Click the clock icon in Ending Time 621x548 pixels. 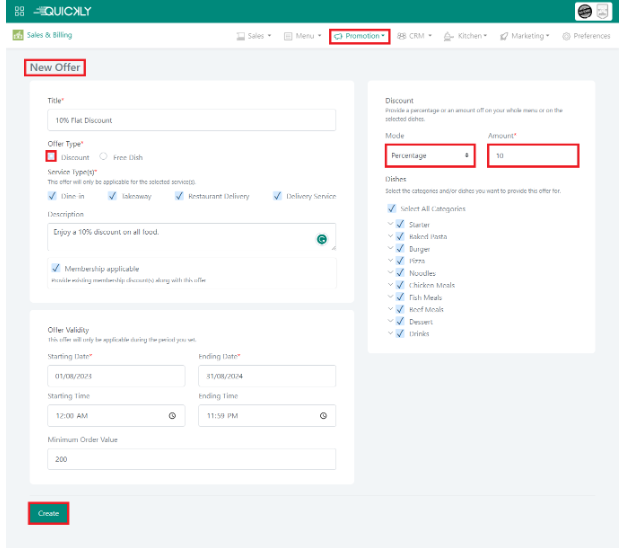click(323, 415)
